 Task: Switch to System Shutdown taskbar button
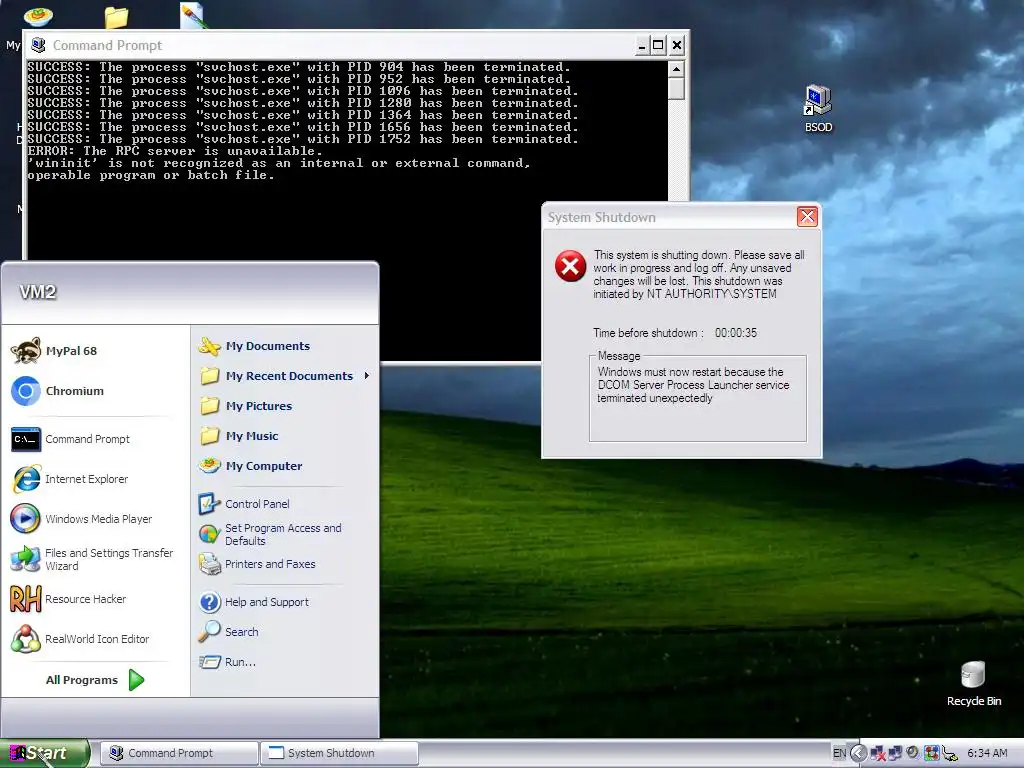[x=339, y=753]
